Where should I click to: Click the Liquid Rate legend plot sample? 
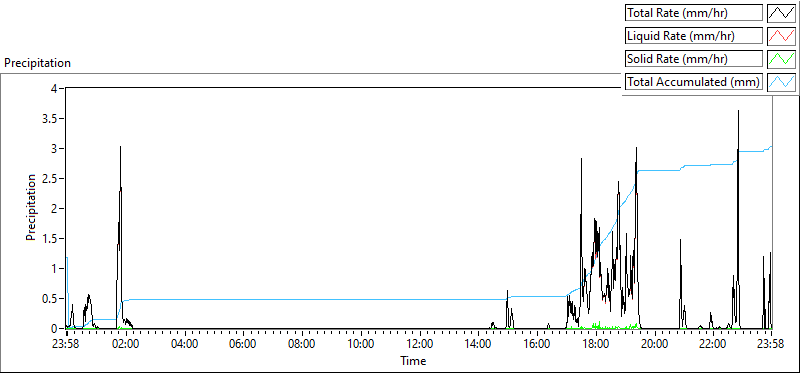pos(781,36)
